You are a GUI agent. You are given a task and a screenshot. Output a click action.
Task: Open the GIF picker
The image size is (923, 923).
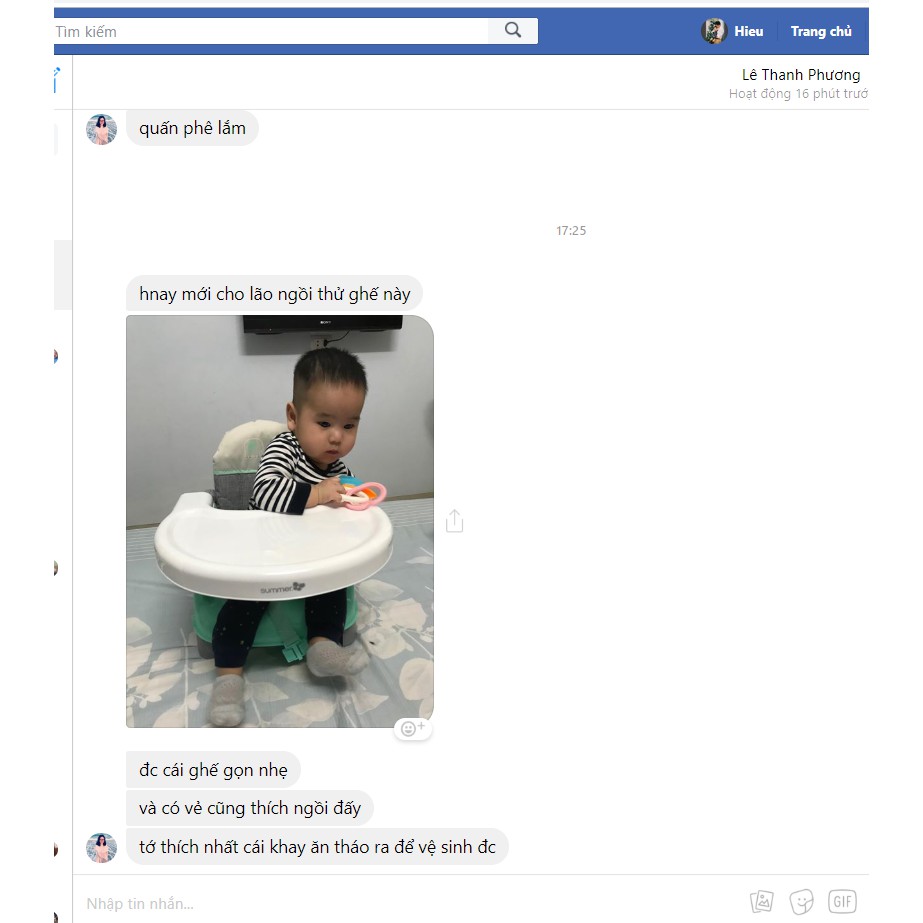842,901
